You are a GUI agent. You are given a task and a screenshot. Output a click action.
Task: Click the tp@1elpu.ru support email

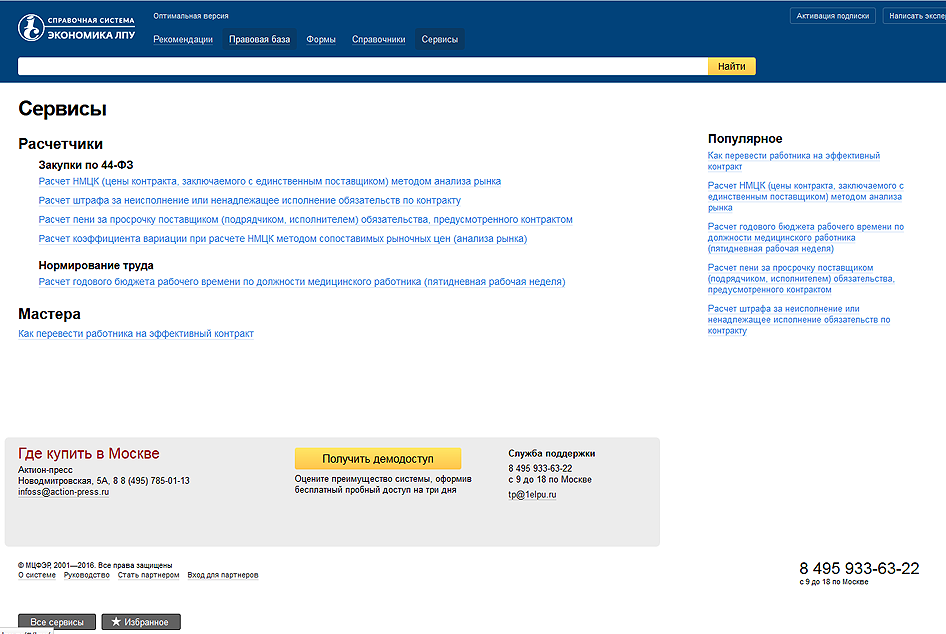(532, 495)
